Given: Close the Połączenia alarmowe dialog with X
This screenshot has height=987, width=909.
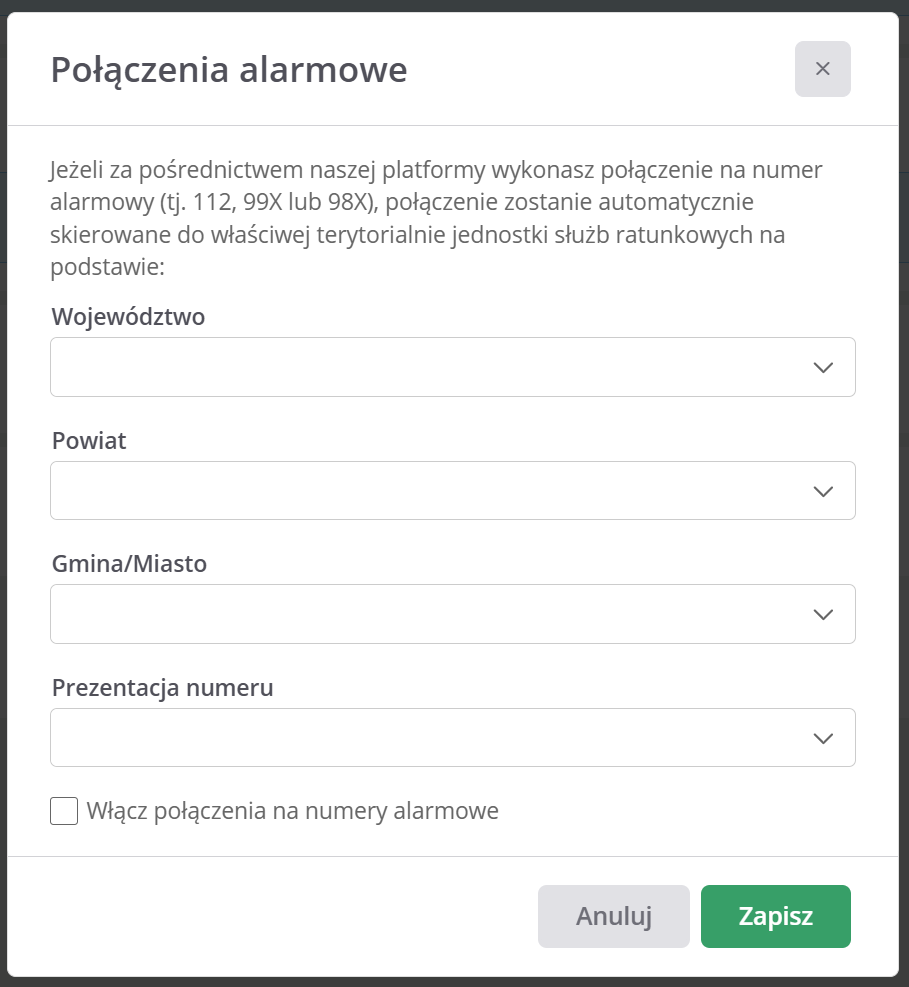Looking at the screenshot, I should 822,69.
